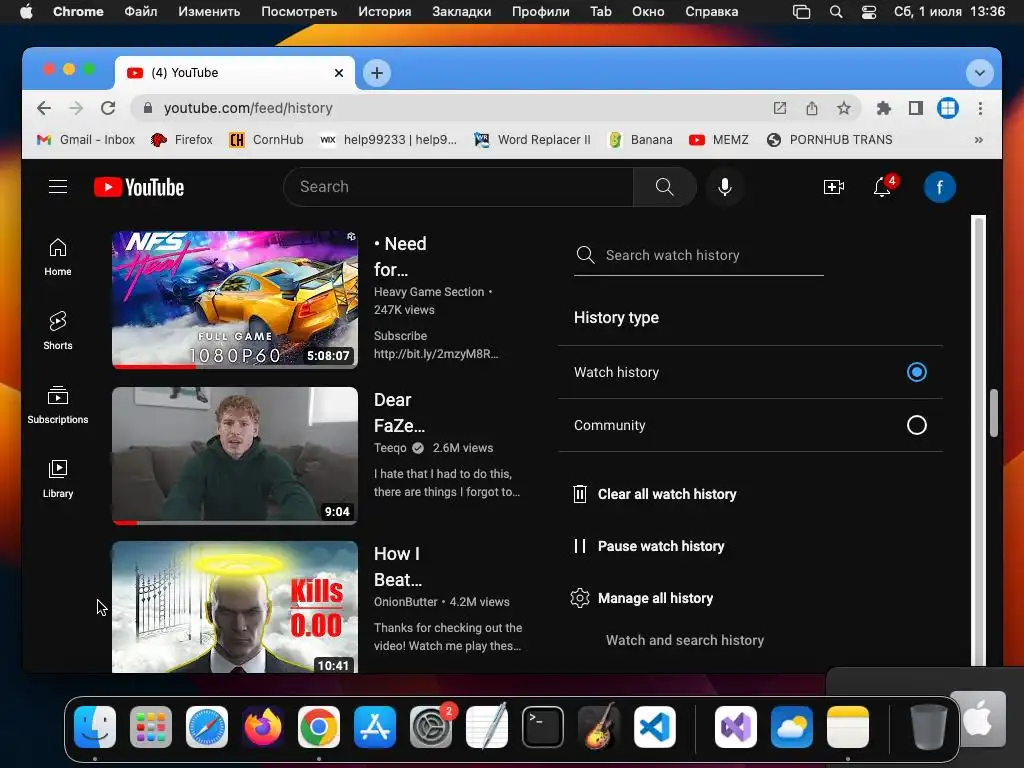Select the Community radio button
Screen dimensions: 1024x768
tap(916, 424)
